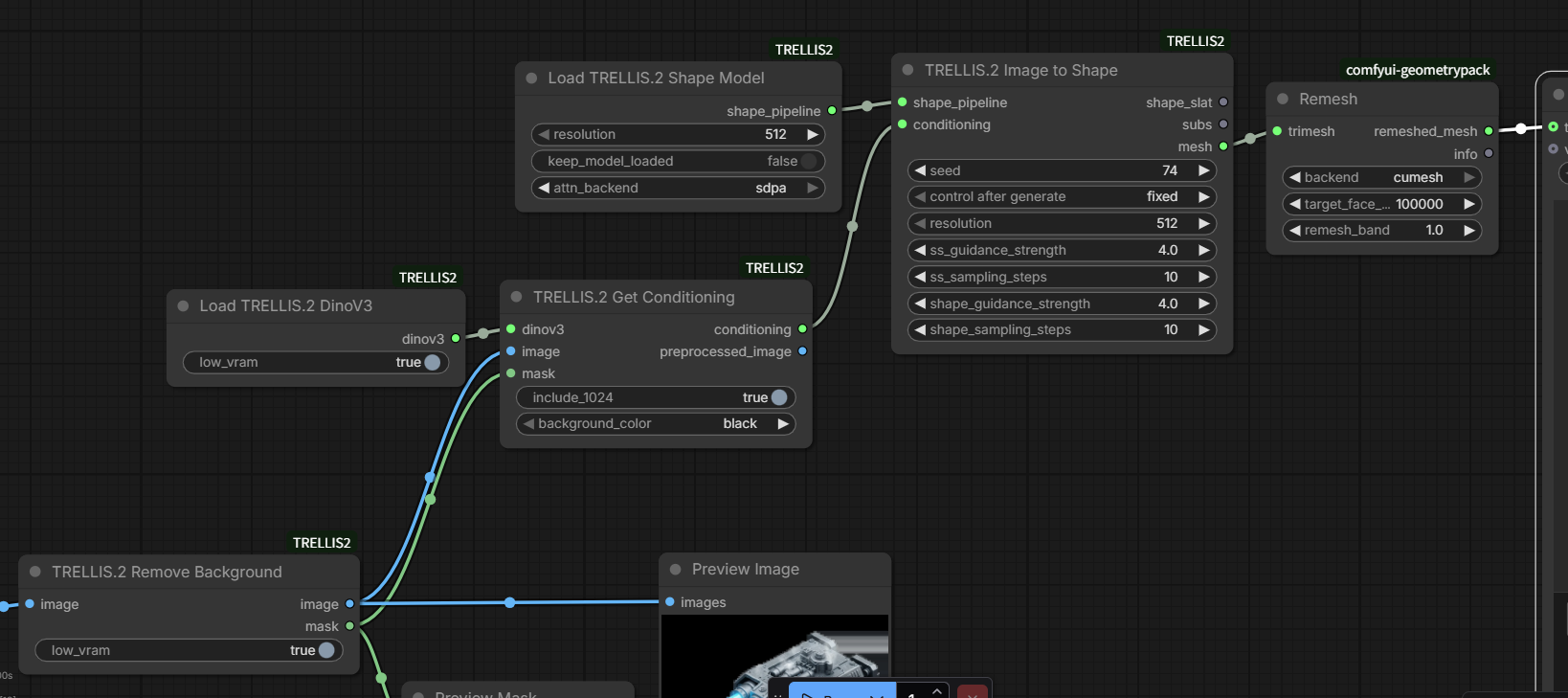
Task: Select next background_color with right arrow
Action: pos(783,423)
